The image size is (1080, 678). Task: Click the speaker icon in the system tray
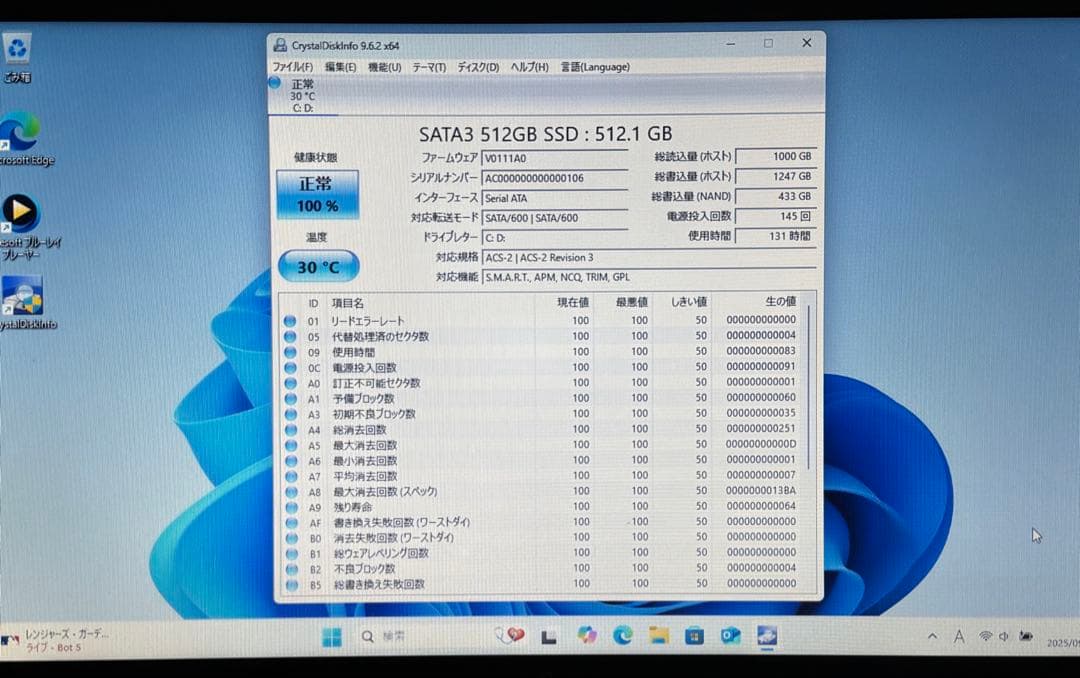tap(1003, 636)
